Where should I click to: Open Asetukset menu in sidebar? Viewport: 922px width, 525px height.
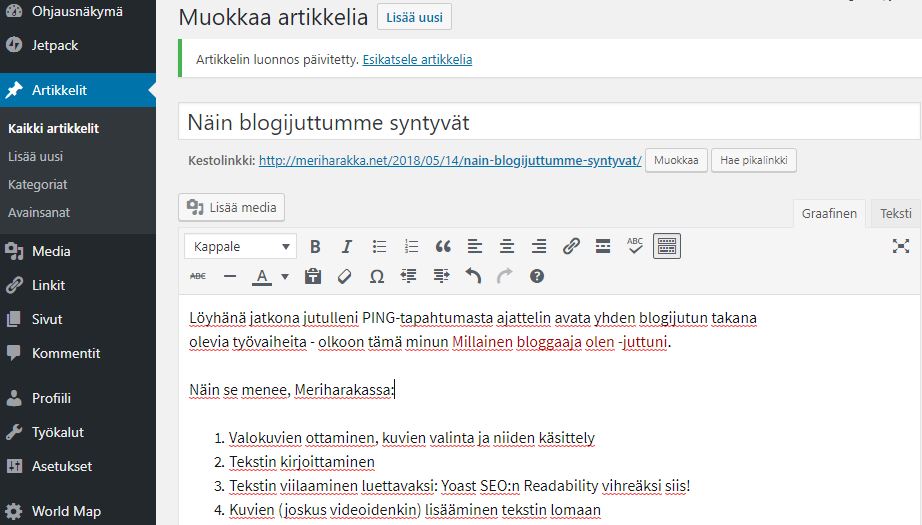pos(62,466)
